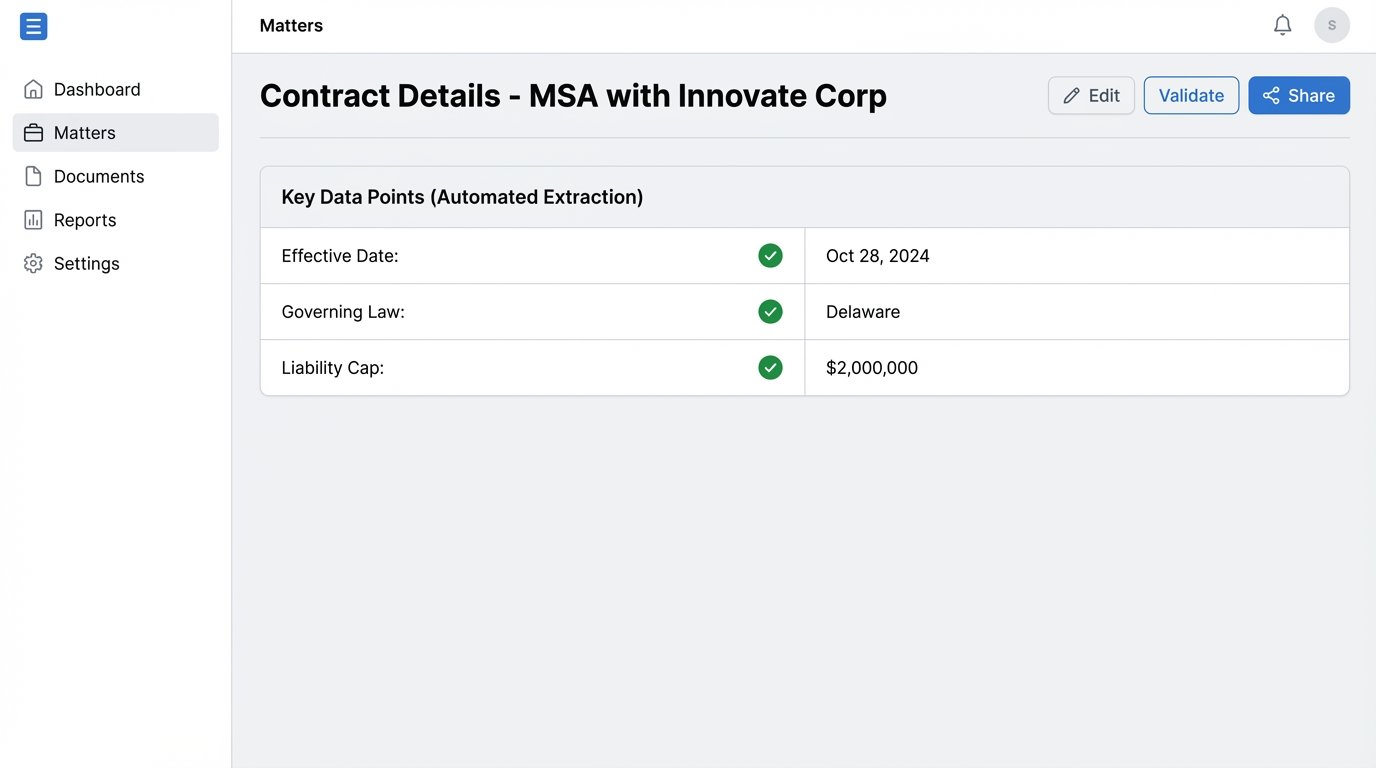Click the Edit button
Screen dimensions: 1376x768
(x=1091, y=95)
